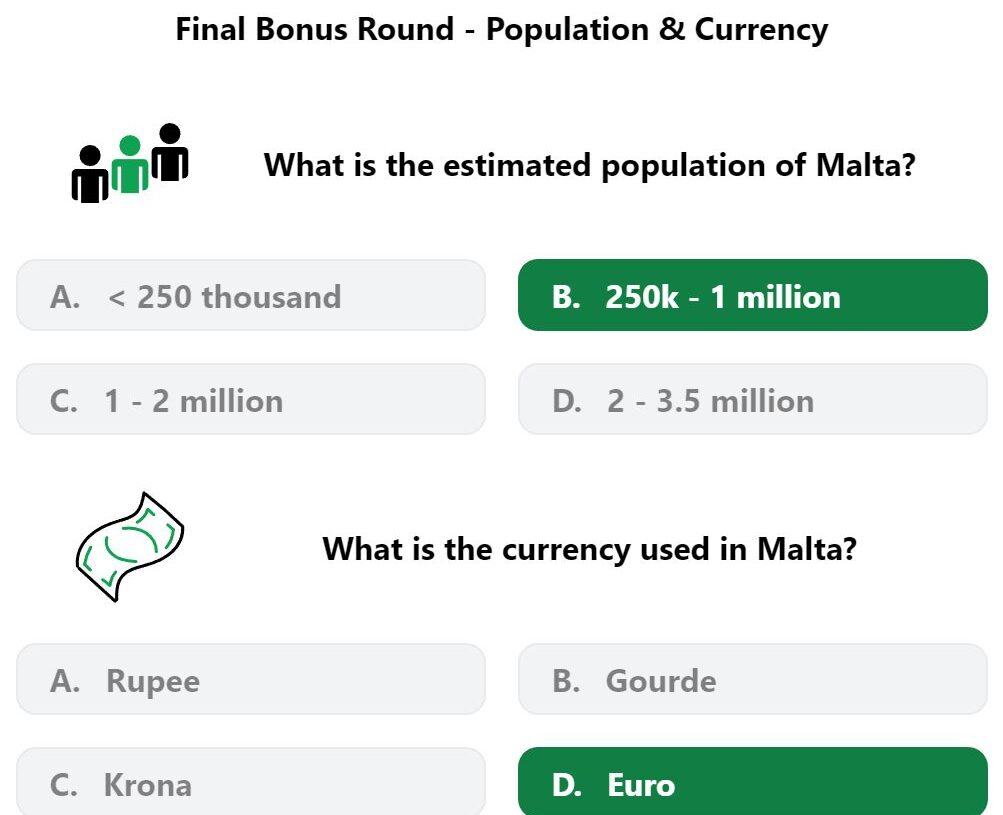Click the letter D. on the Euro button

[x=567, y=785]
